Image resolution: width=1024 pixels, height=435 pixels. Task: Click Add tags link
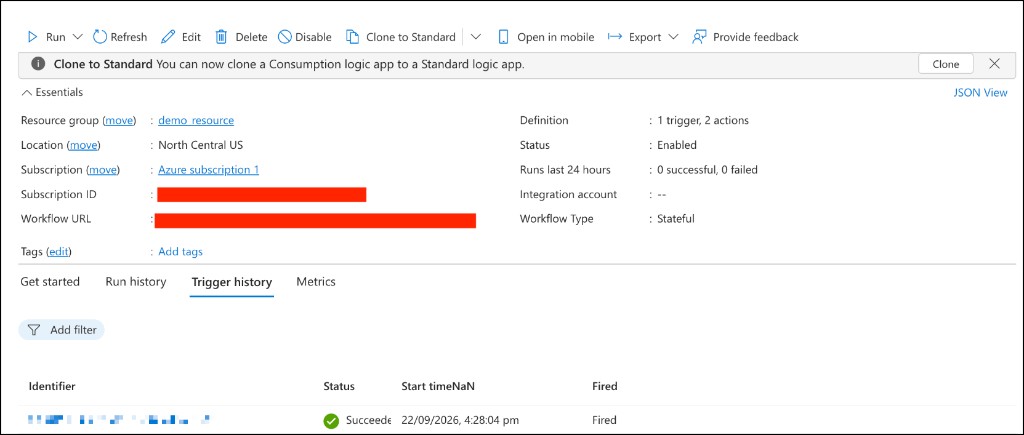click(x=180, y=251)
